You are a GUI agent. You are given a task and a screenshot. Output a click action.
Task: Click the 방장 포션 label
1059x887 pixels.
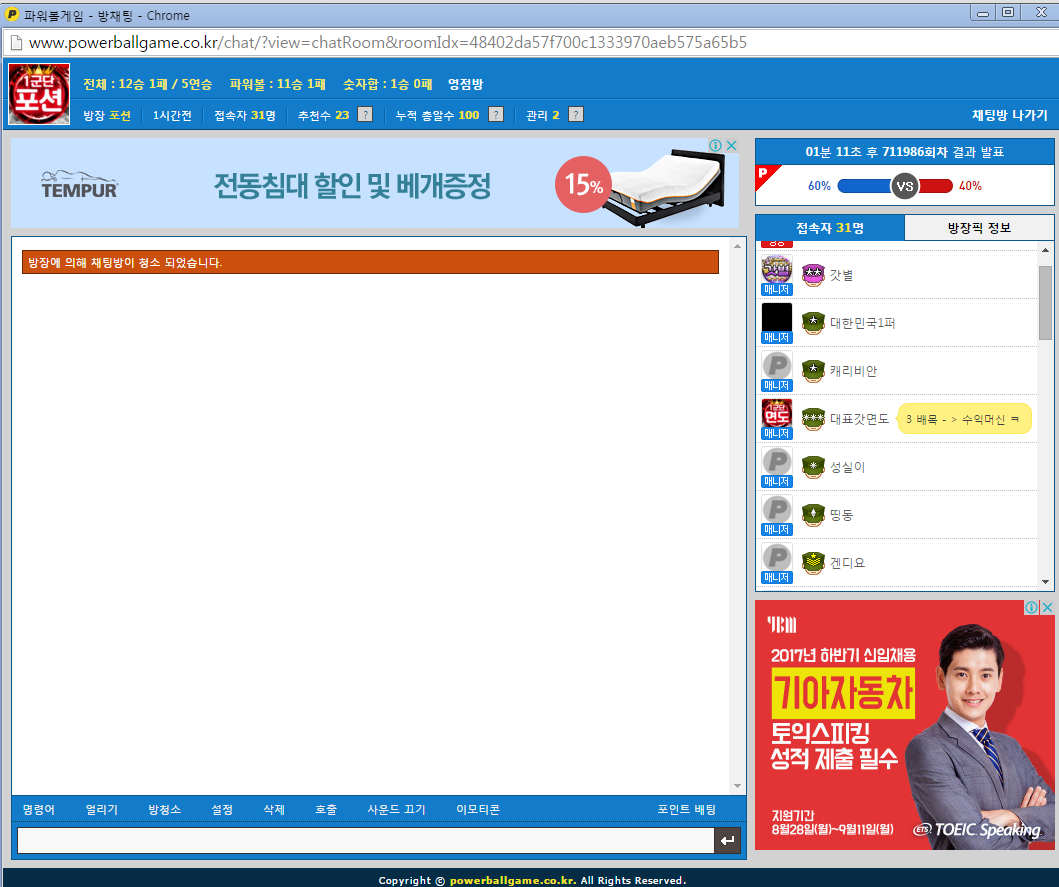107,115
